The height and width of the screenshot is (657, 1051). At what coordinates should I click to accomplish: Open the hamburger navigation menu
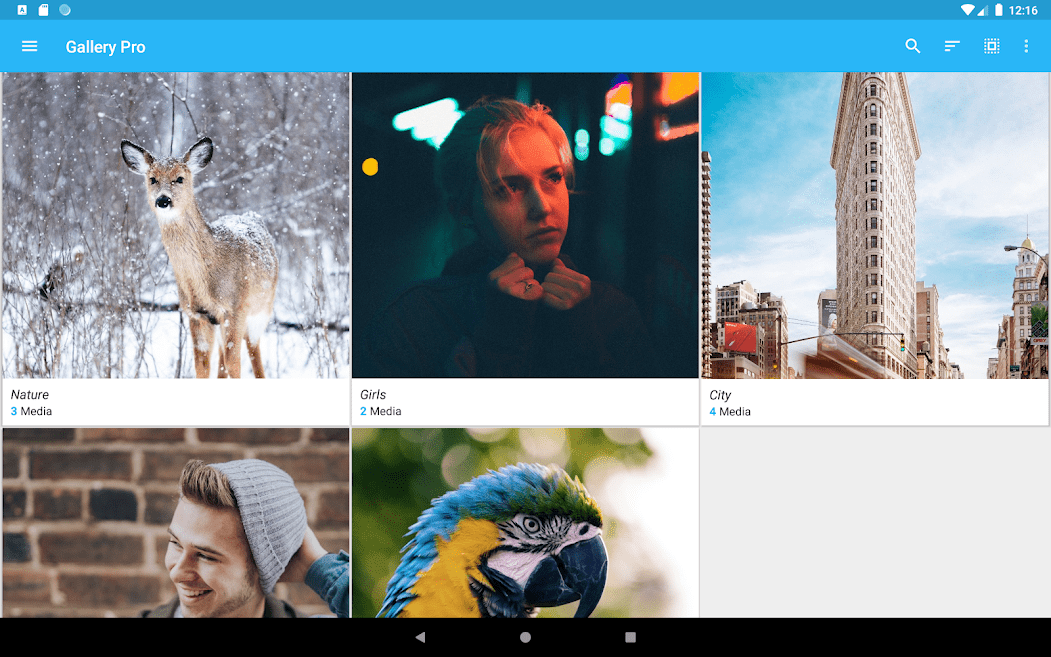click(x=29, y=46)
